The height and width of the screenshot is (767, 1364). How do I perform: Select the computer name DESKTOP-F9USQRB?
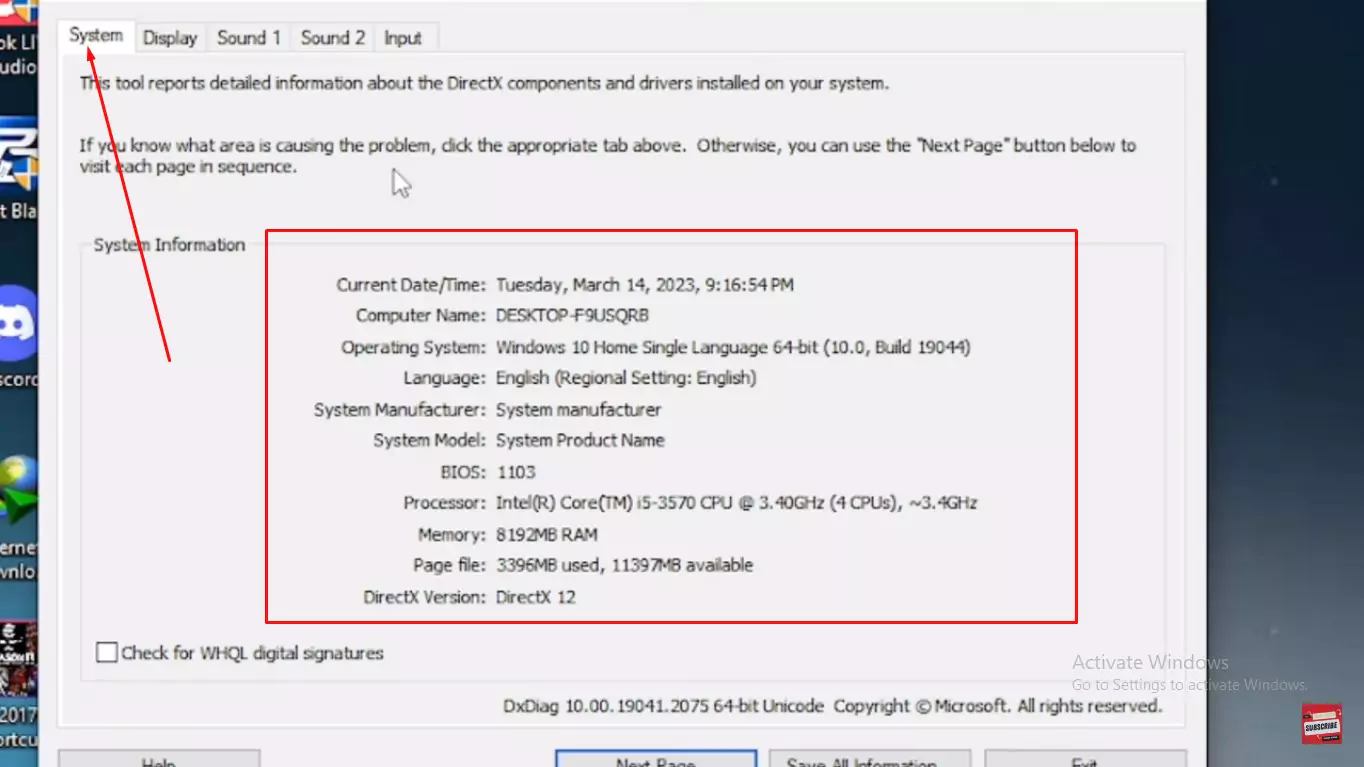click(x=572, y=316)
